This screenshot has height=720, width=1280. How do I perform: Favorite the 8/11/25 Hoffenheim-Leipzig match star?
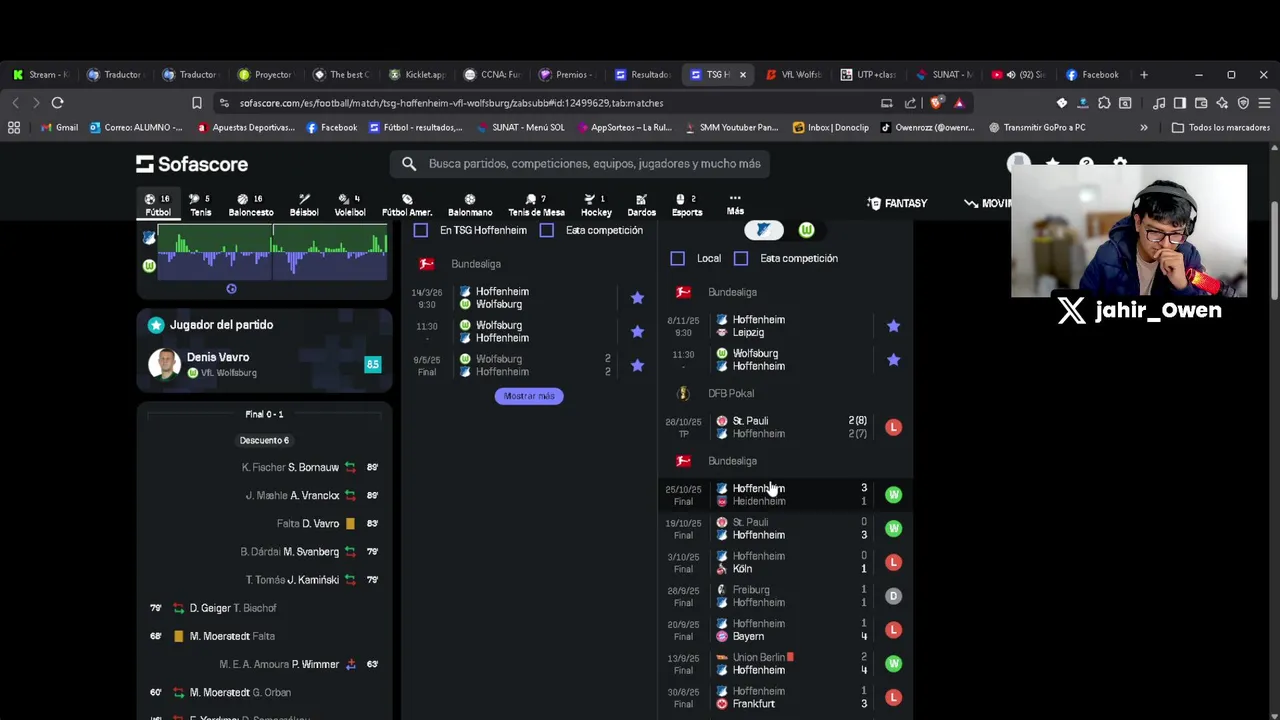coord(893,326)
